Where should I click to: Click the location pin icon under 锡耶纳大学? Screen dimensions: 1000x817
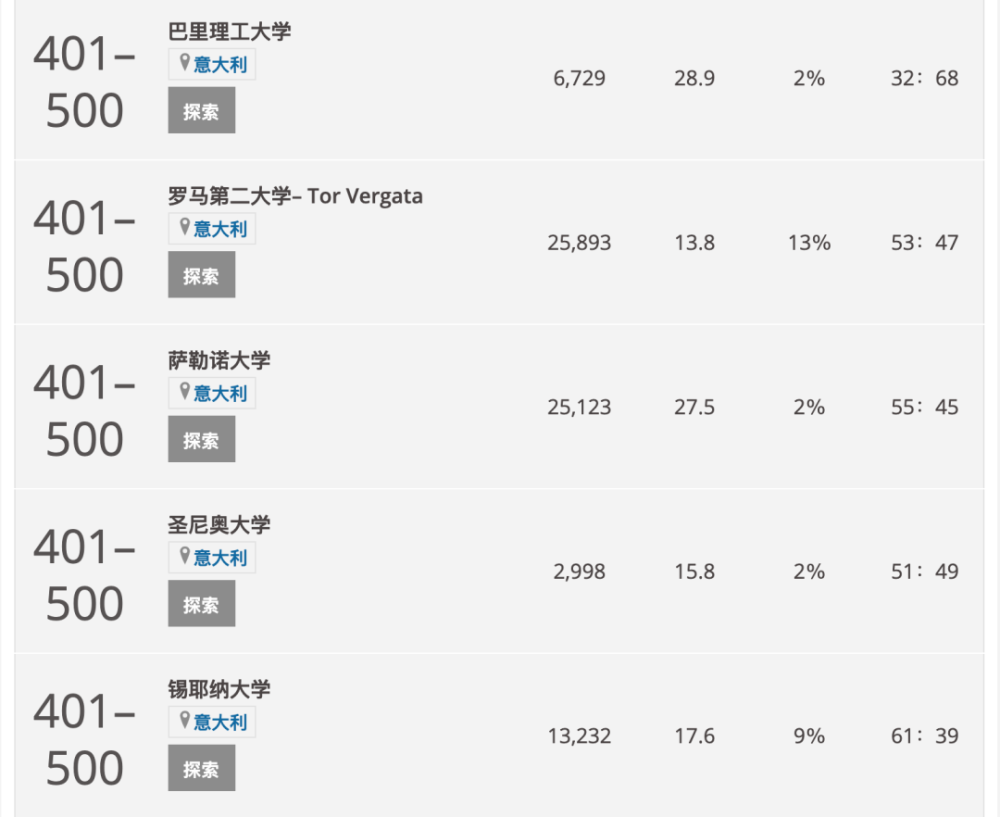(184, 721)
